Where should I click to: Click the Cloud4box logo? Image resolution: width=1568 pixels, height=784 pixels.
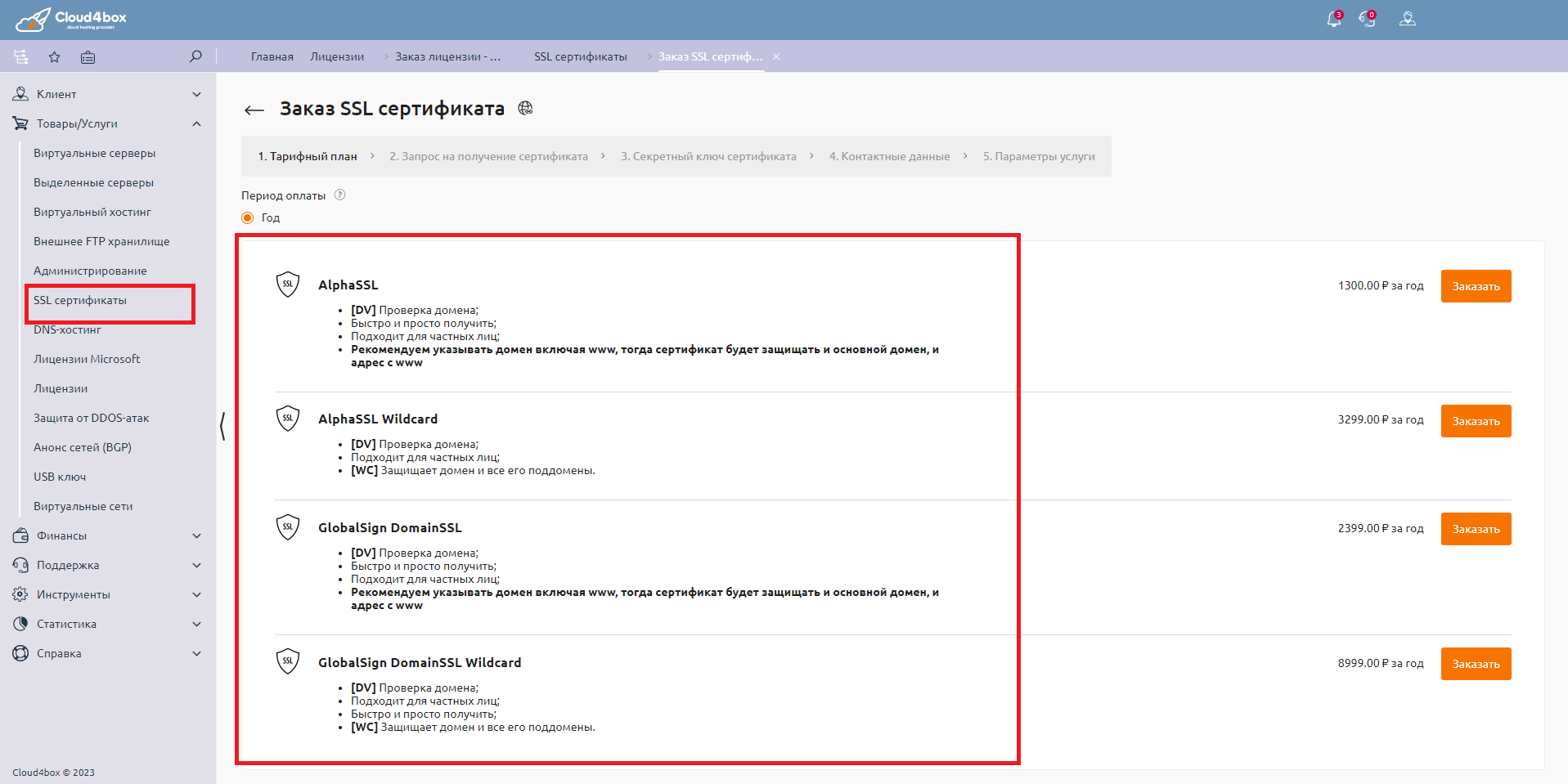(71, 20)
